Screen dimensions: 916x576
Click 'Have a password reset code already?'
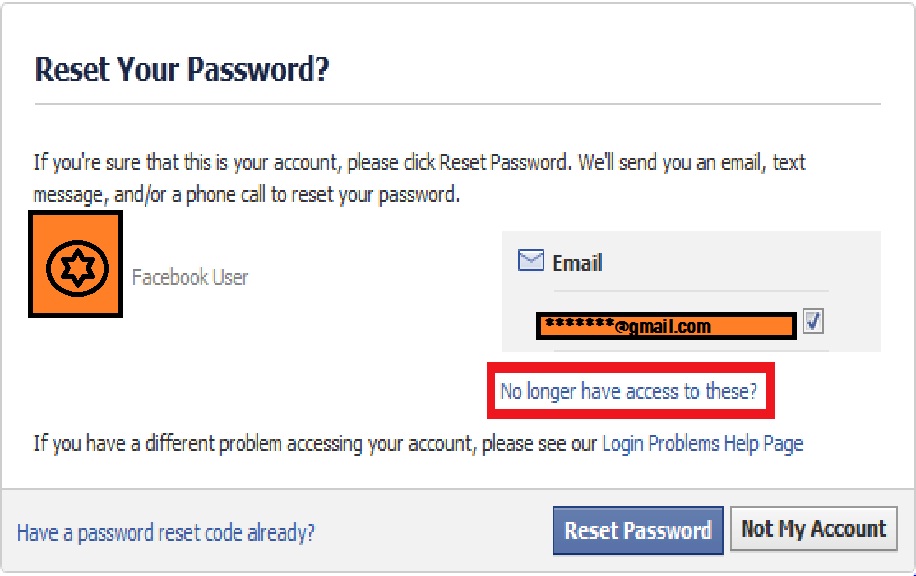point(166,532)
